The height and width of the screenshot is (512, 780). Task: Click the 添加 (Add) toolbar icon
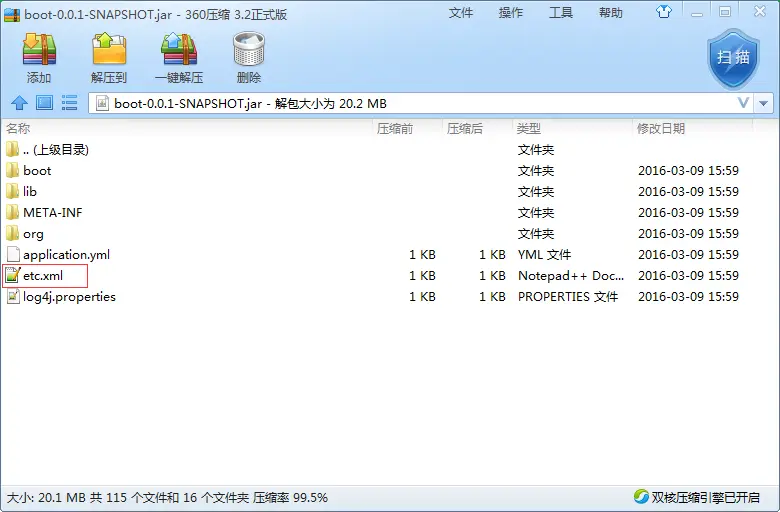click(39, 50)
